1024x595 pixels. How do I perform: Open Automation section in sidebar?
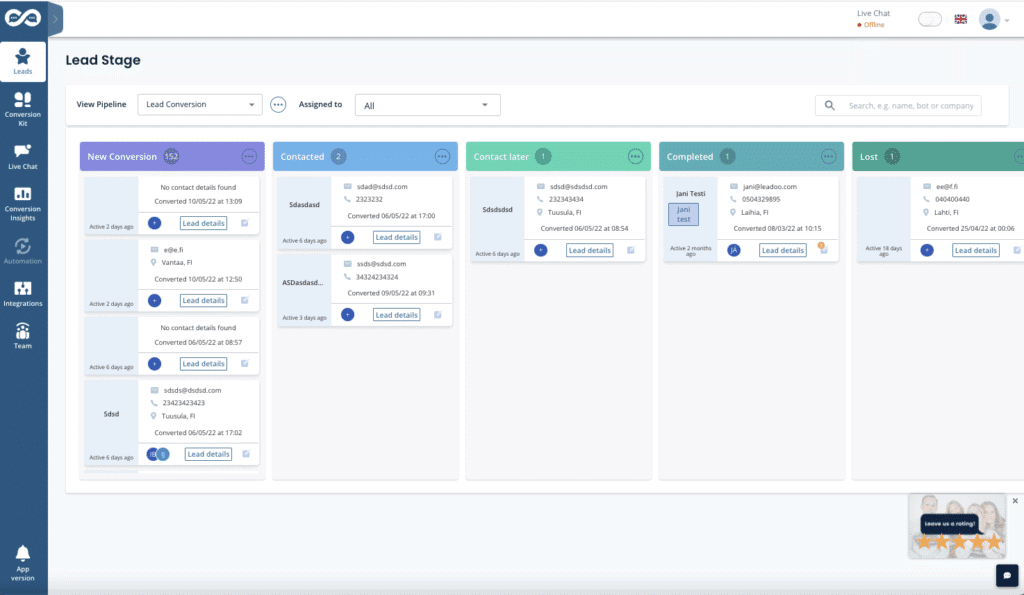(23, 250)
